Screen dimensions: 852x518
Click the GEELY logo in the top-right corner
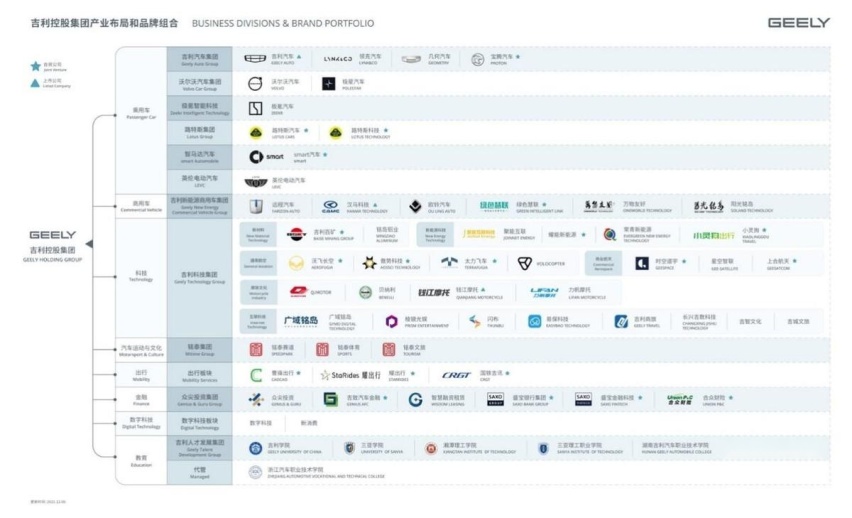click(x=798, y=23)
